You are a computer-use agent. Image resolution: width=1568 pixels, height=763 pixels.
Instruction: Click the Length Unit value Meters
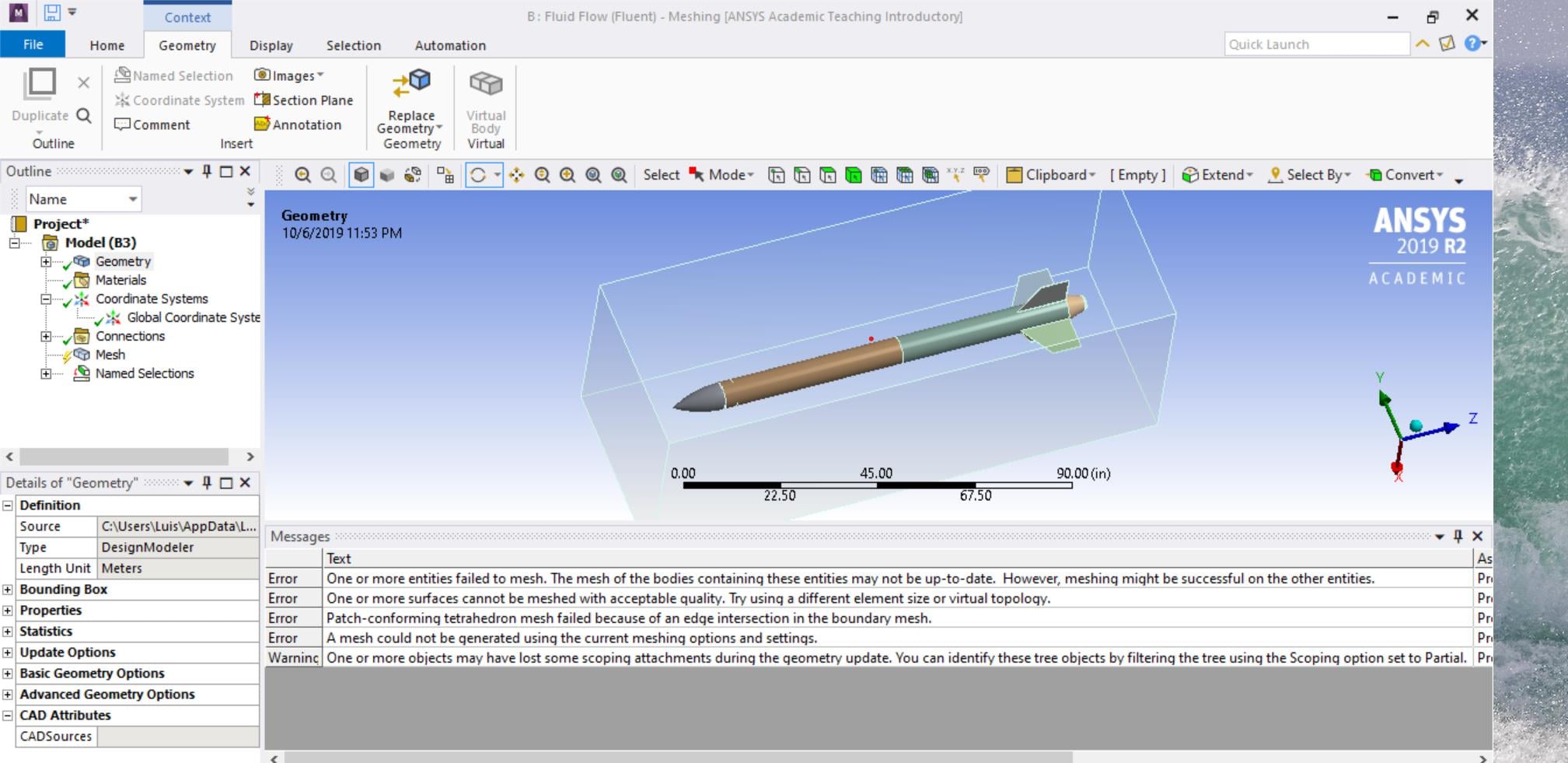click(x=178, y=569)
